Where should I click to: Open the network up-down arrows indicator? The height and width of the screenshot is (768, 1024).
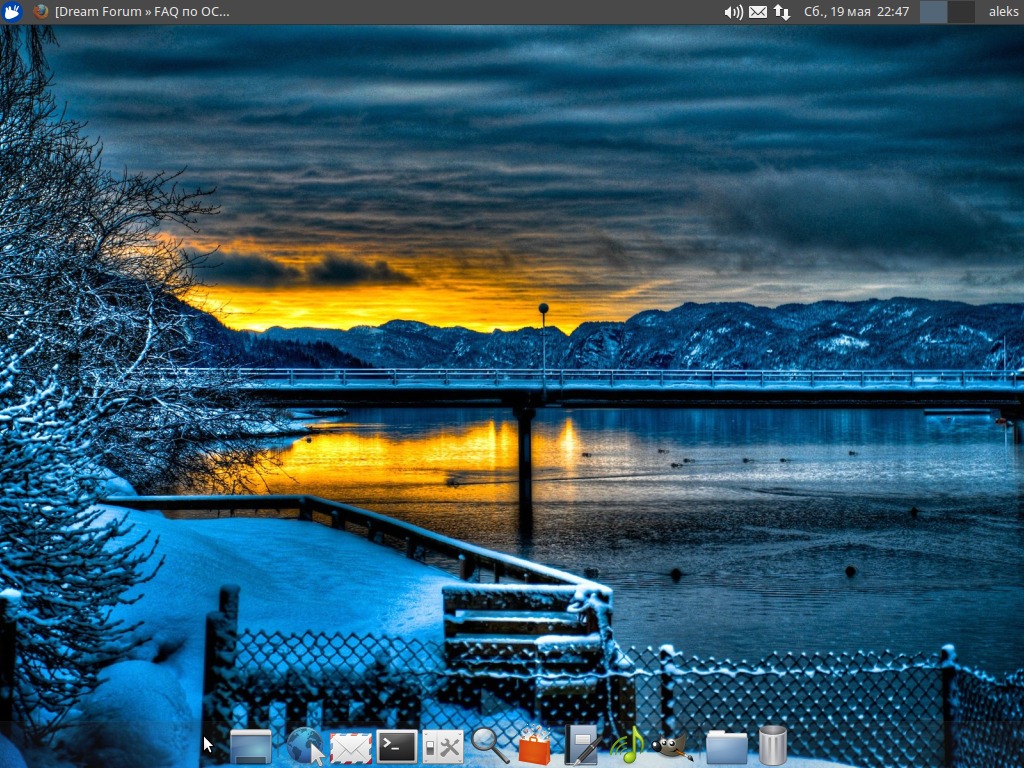[x=782, y=12]
